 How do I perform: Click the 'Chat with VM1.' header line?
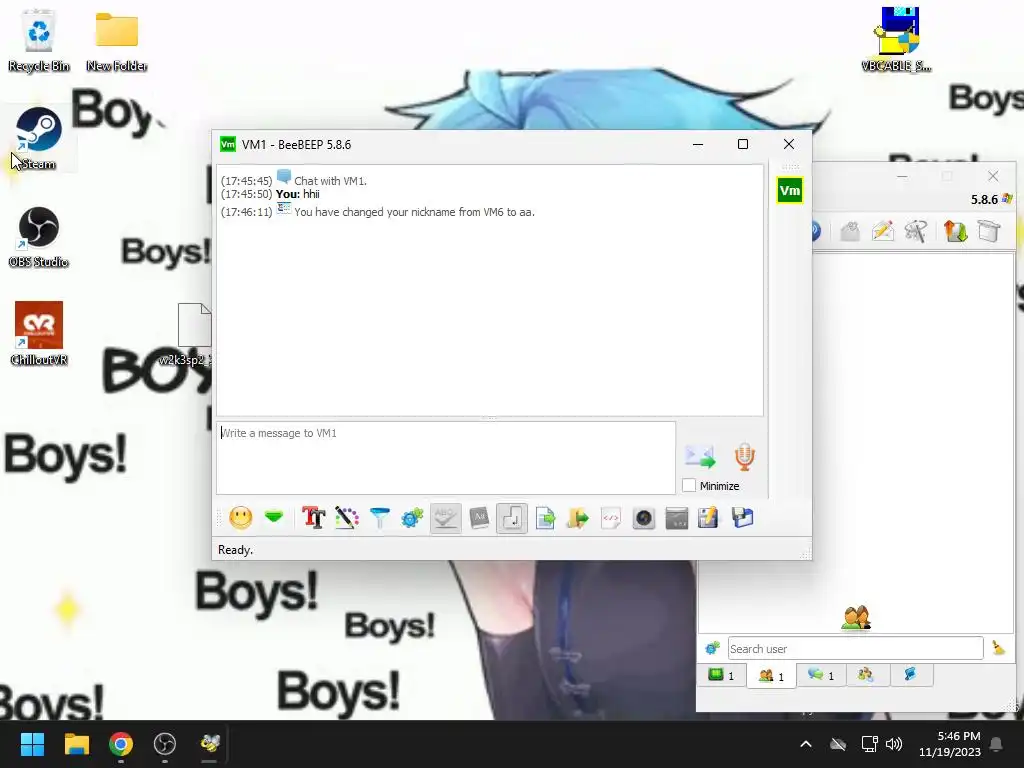(x=330, y=181)
